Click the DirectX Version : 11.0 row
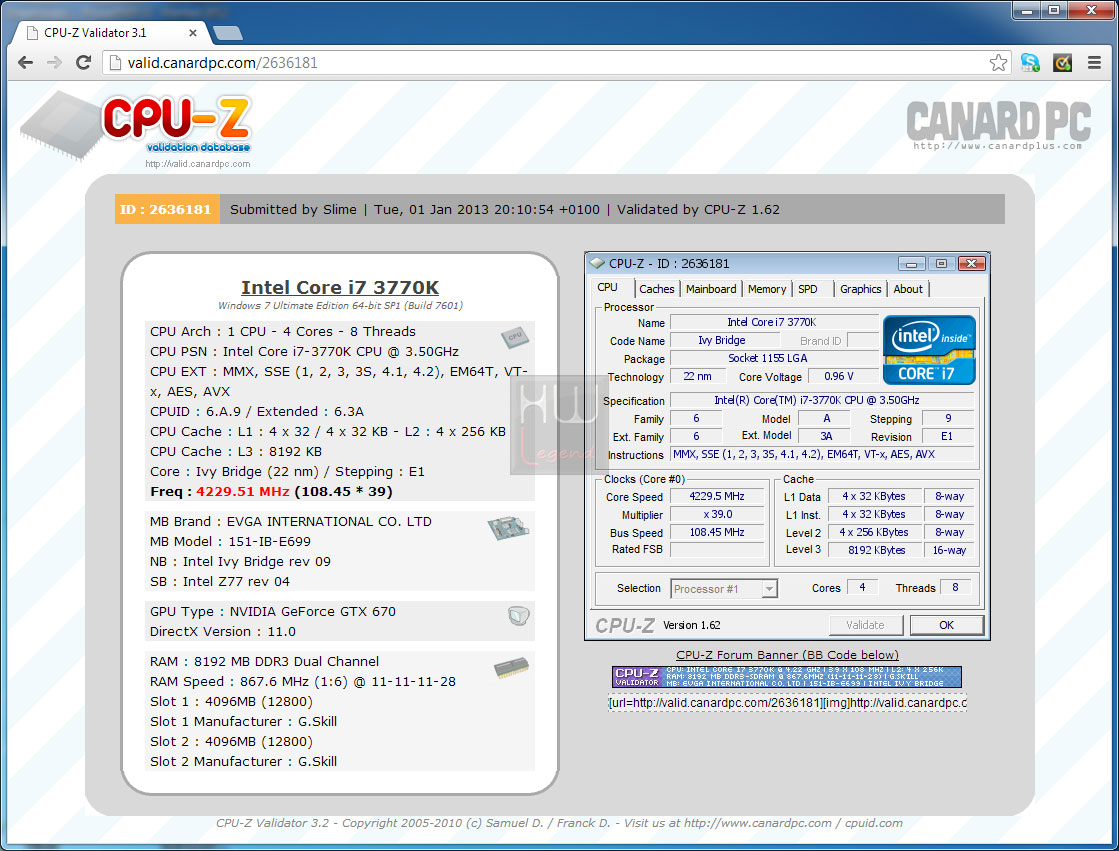Screen dimensions: 1119x851 223,632
